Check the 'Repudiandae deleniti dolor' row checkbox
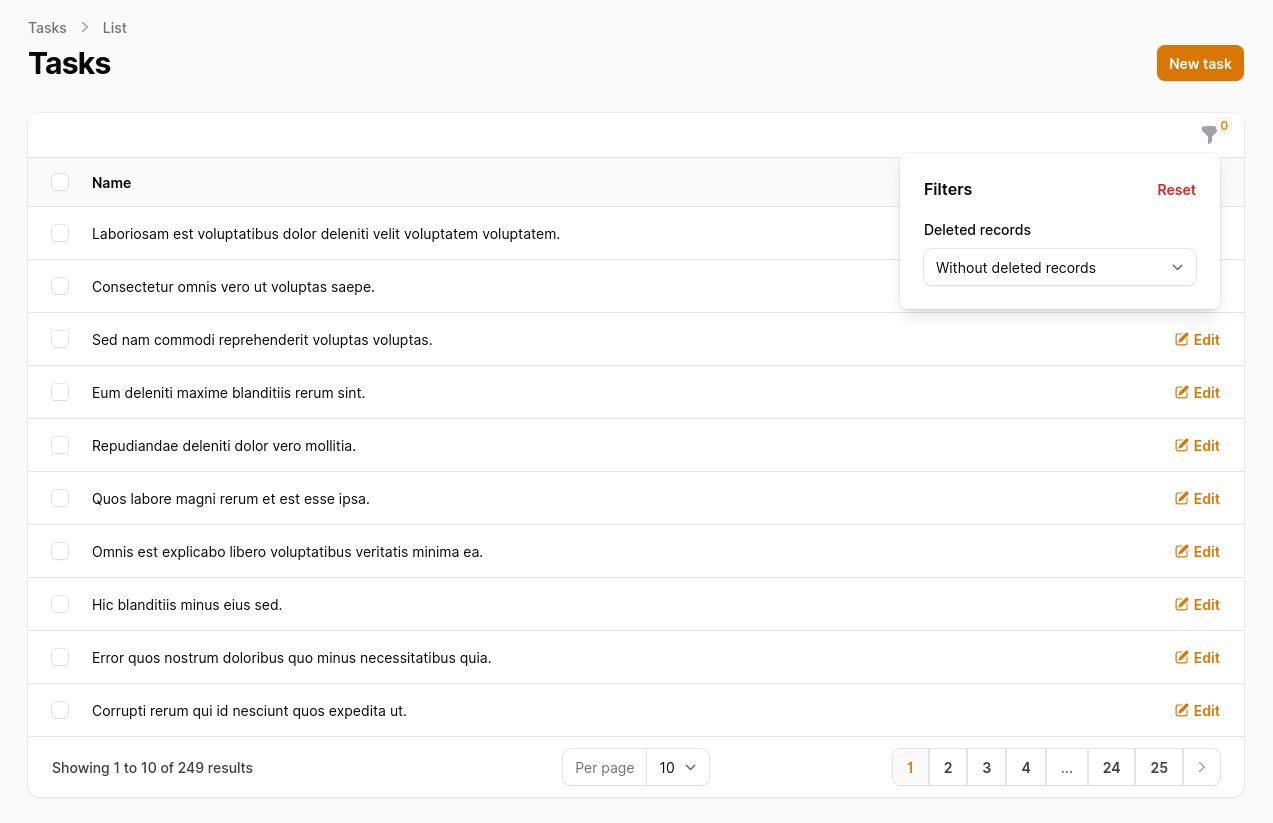The height and width of the screenshot is (823, 1273). click(x=60, y=445)
